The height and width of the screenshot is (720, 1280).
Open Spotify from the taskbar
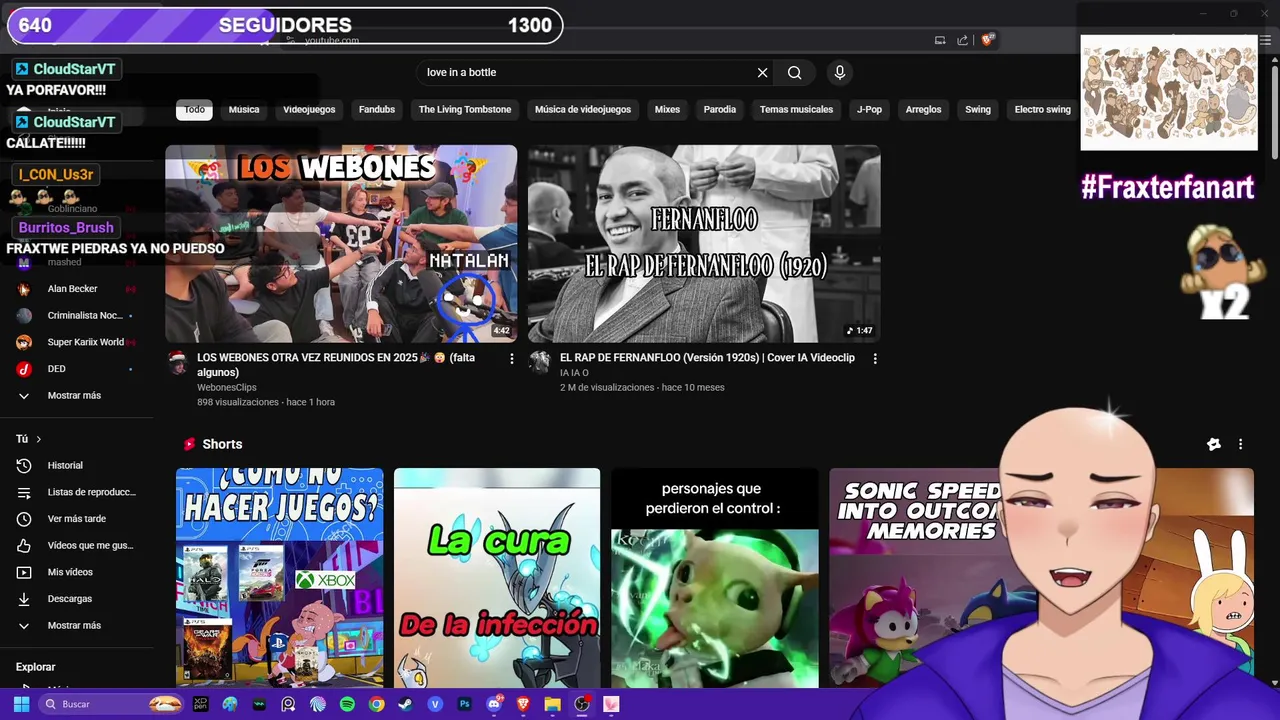[x=347, y=704]
